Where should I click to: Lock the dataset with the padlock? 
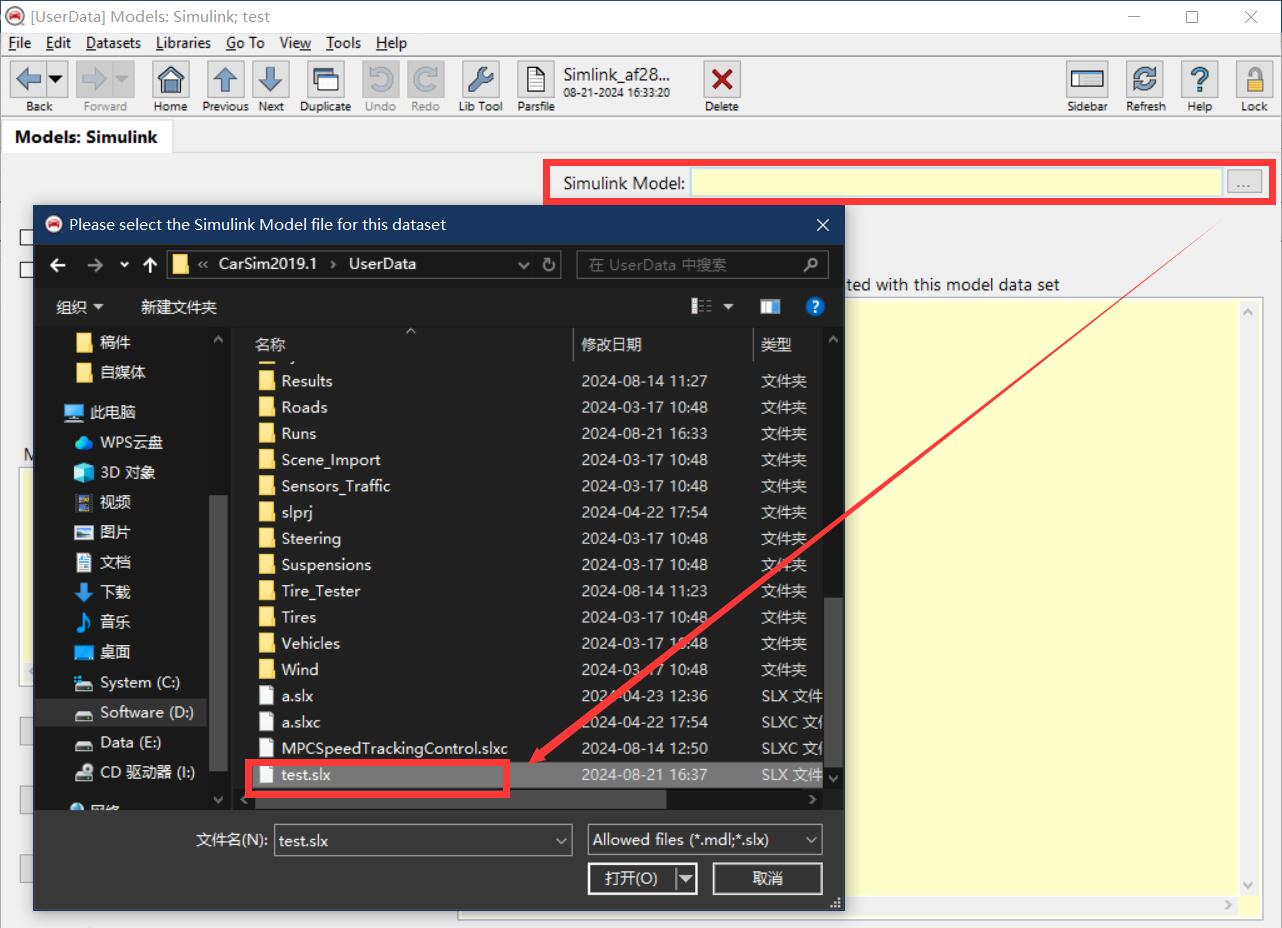pyautogui.click(x=1254, y=79)
